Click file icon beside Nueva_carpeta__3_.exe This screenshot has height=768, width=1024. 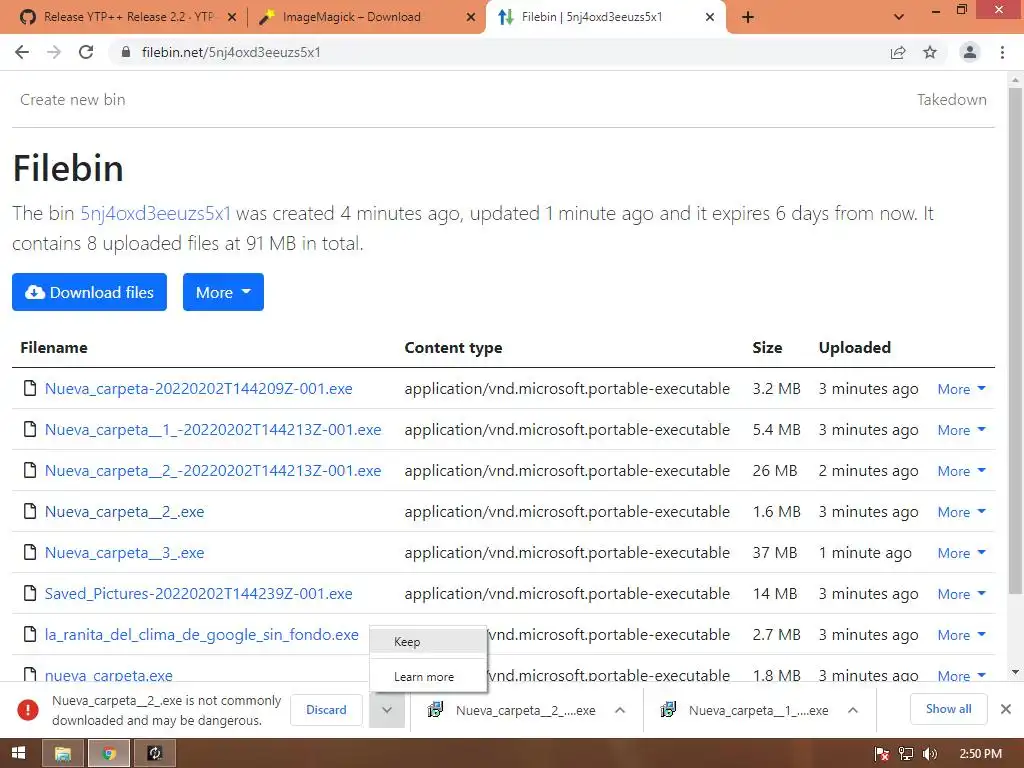pyautogui.click(x=29, y=552)
